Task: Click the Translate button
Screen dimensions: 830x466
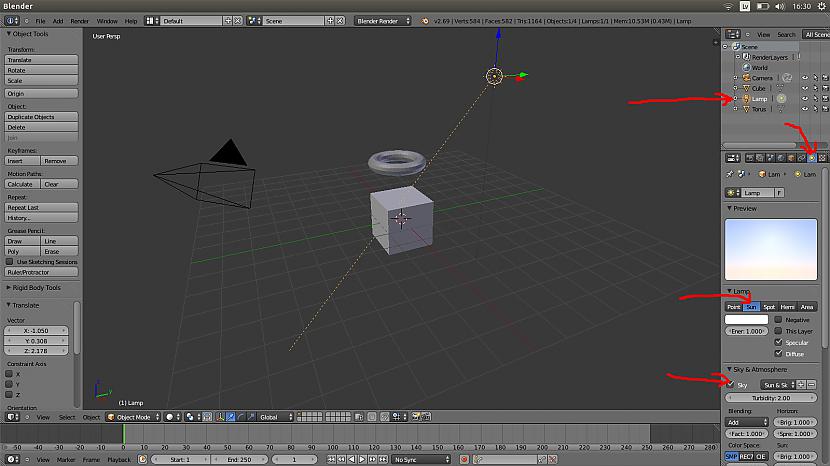Action: (41, 60)
